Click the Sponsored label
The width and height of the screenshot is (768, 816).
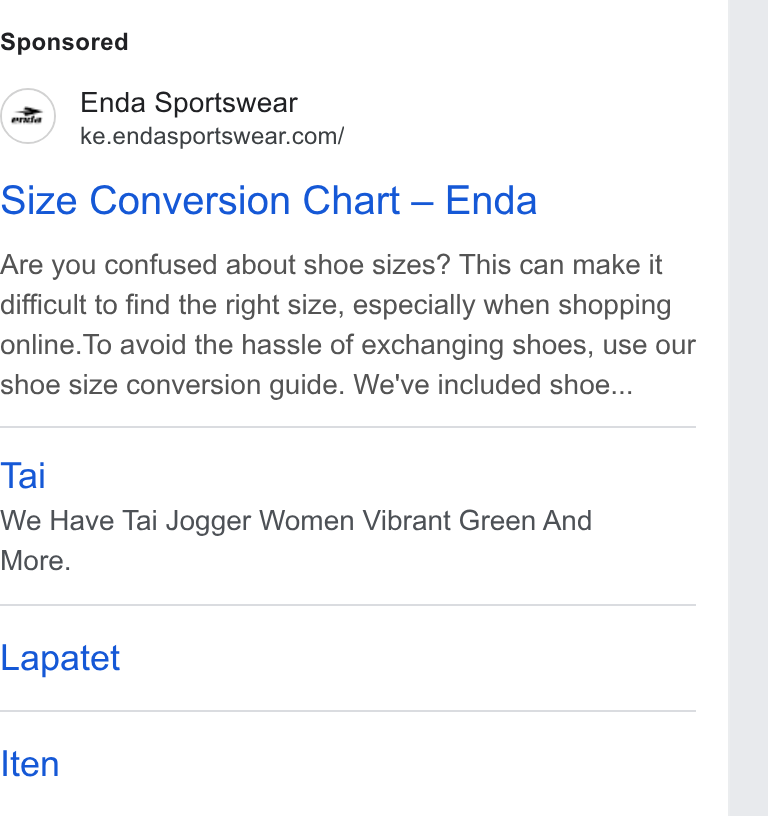coord(64,42)
